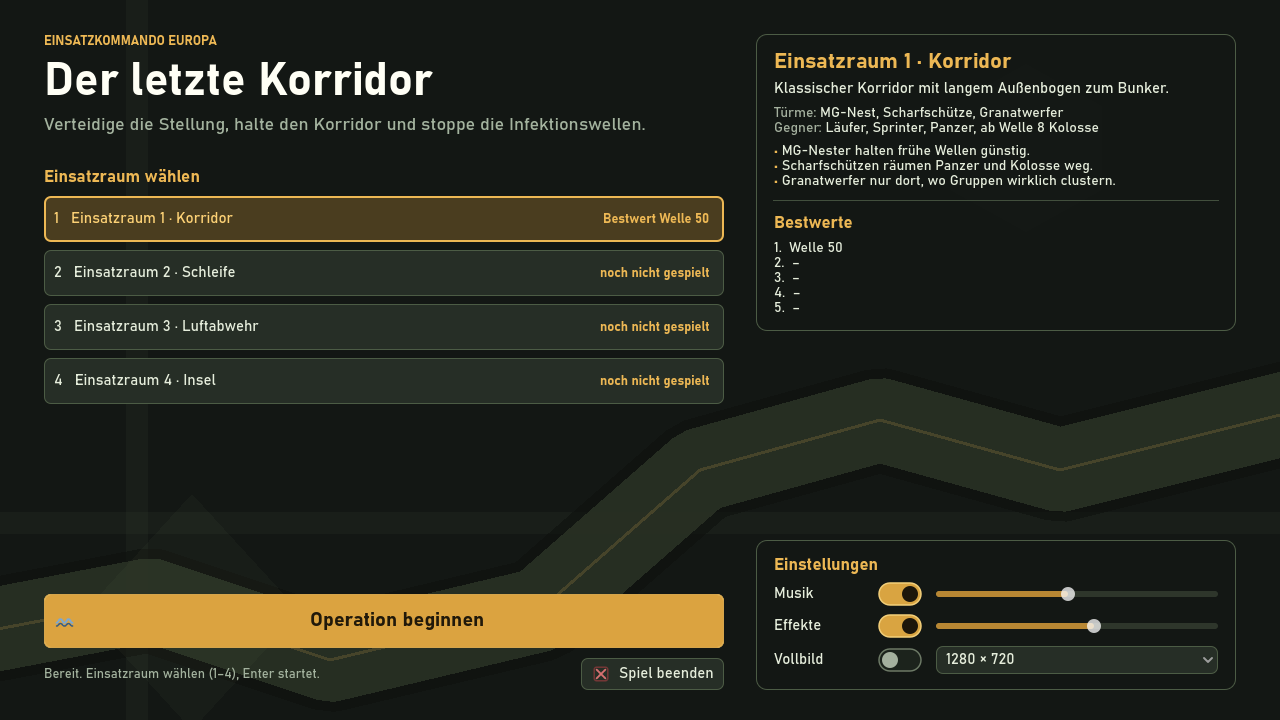Click the Einsatzraum 1 · Korridor panel heading
Viewport: 1280px width, 720px height.
coord(893,62)
